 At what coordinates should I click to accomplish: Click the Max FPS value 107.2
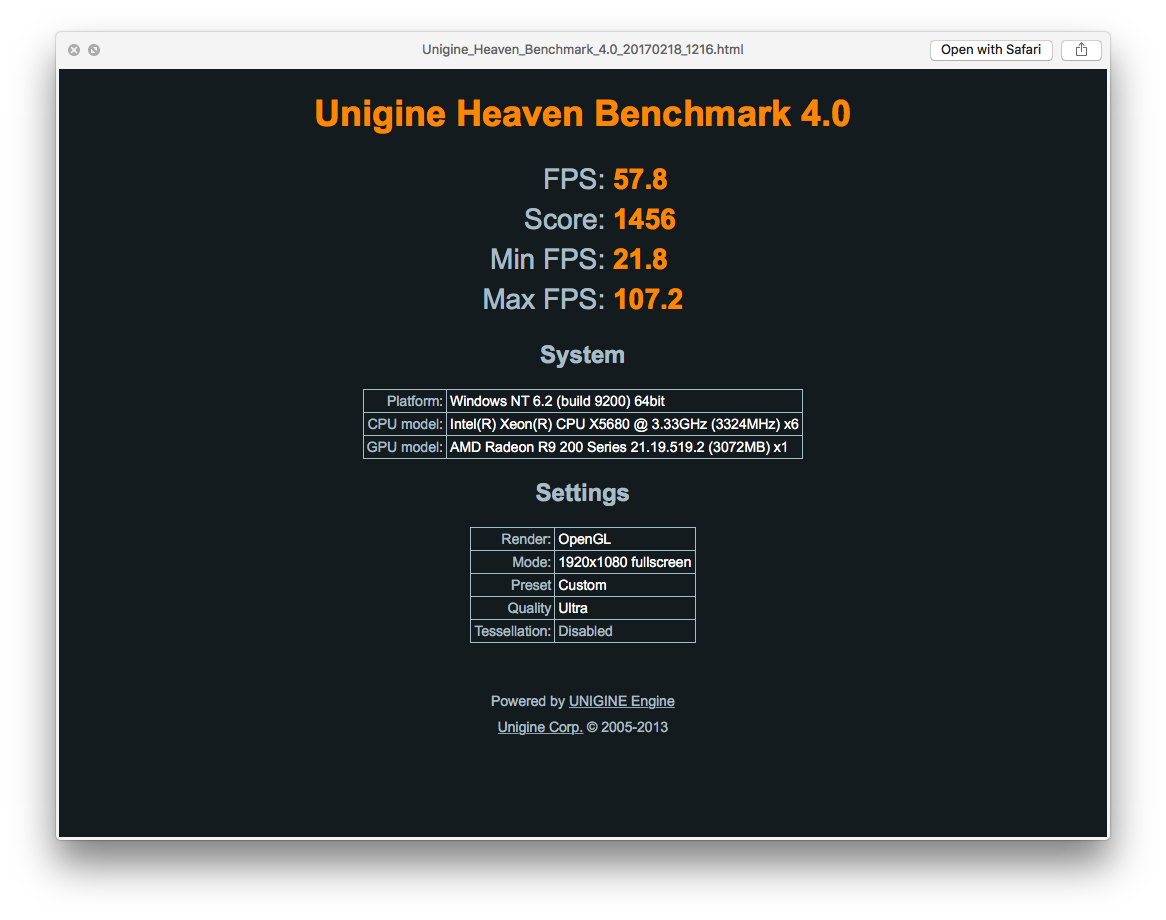[x=648, y=300]
